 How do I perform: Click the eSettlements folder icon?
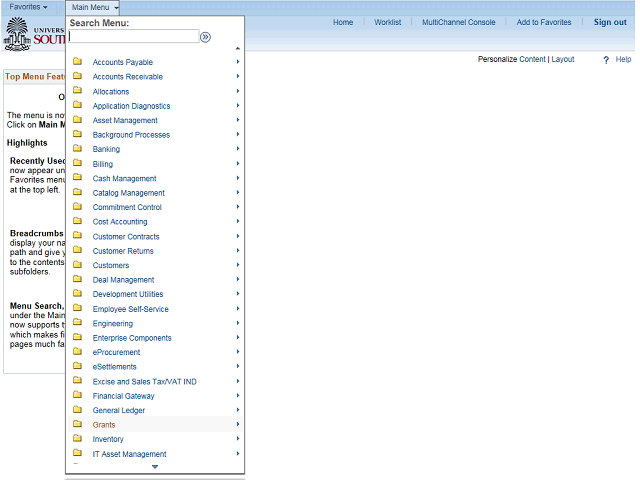click(x=78, y=366)
